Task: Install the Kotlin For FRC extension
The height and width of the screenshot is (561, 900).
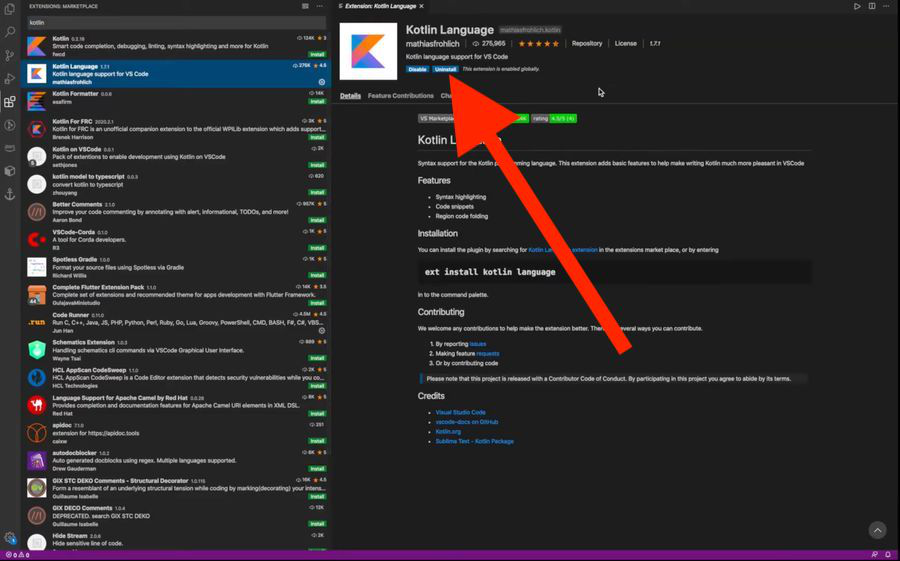Action: tap(317, 137)
